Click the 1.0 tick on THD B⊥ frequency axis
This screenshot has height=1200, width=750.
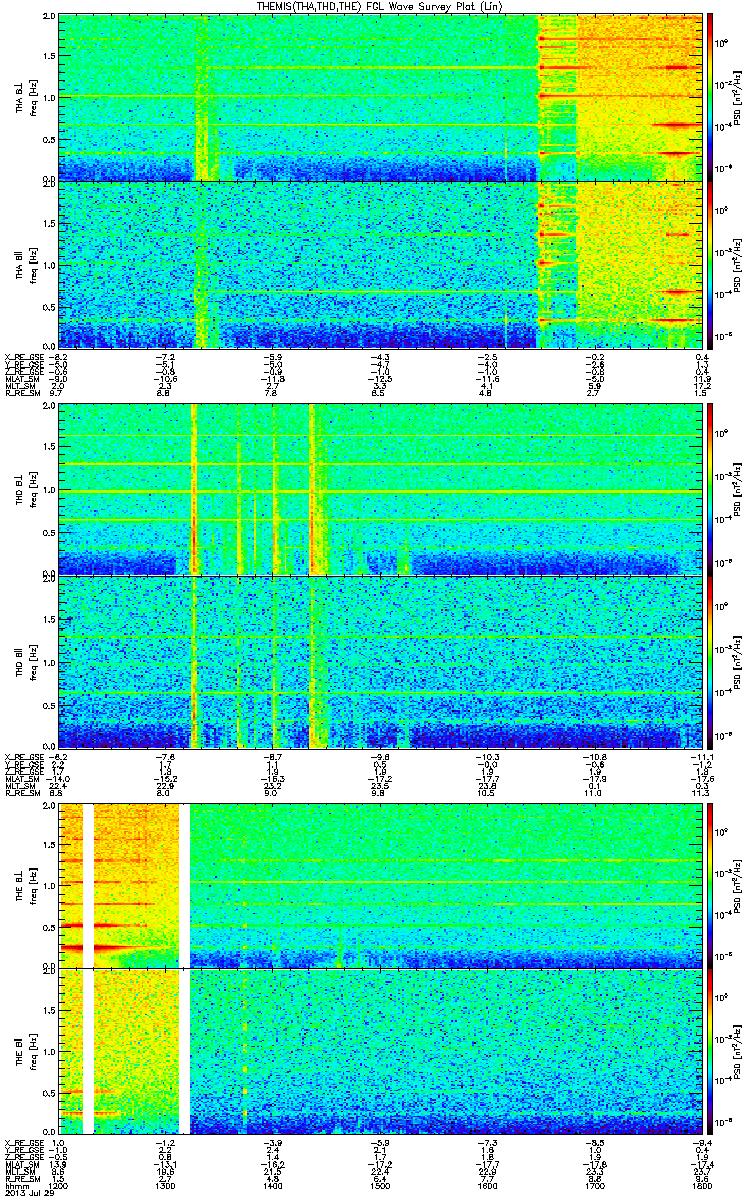click(x=49, y=490)
